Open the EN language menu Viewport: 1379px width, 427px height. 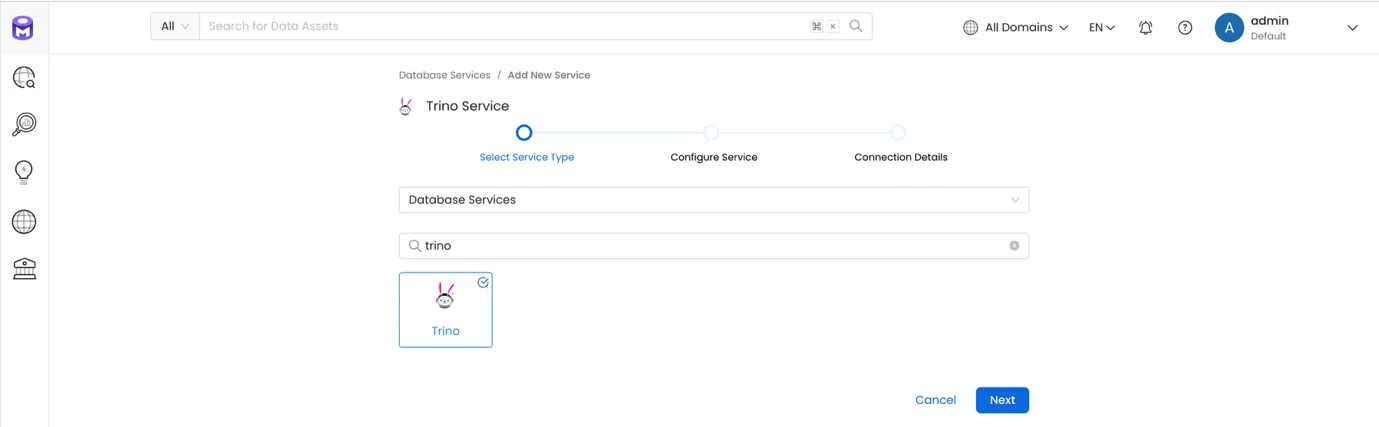[x=1102, y=28]
